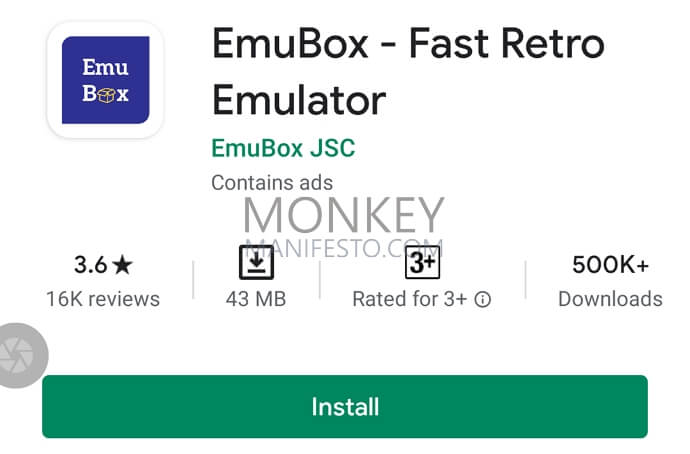Click the Contains ads notice

[x=272, y=183]
